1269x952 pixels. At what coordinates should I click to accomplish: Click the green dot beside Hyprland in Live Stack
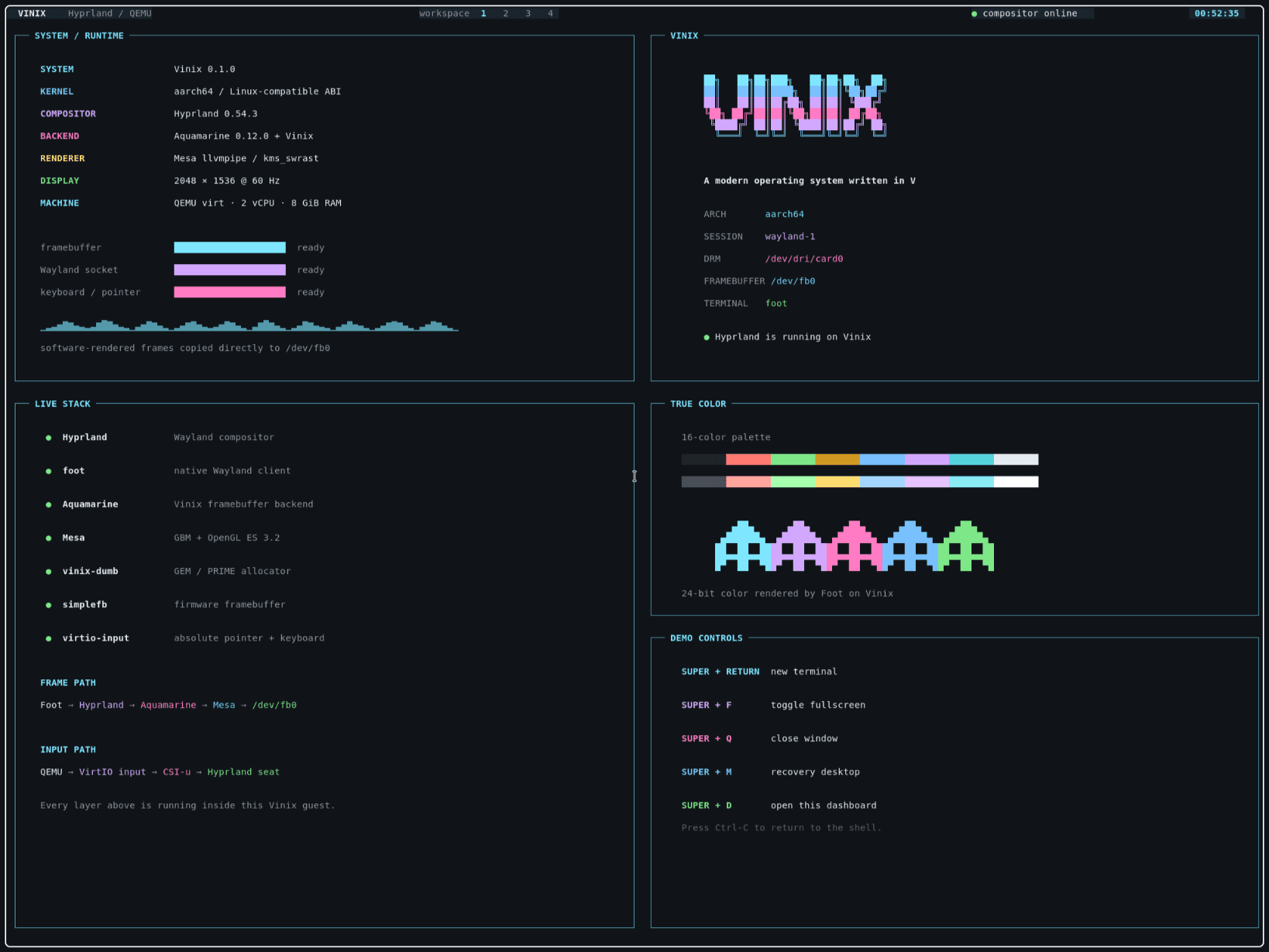point(49,438)
